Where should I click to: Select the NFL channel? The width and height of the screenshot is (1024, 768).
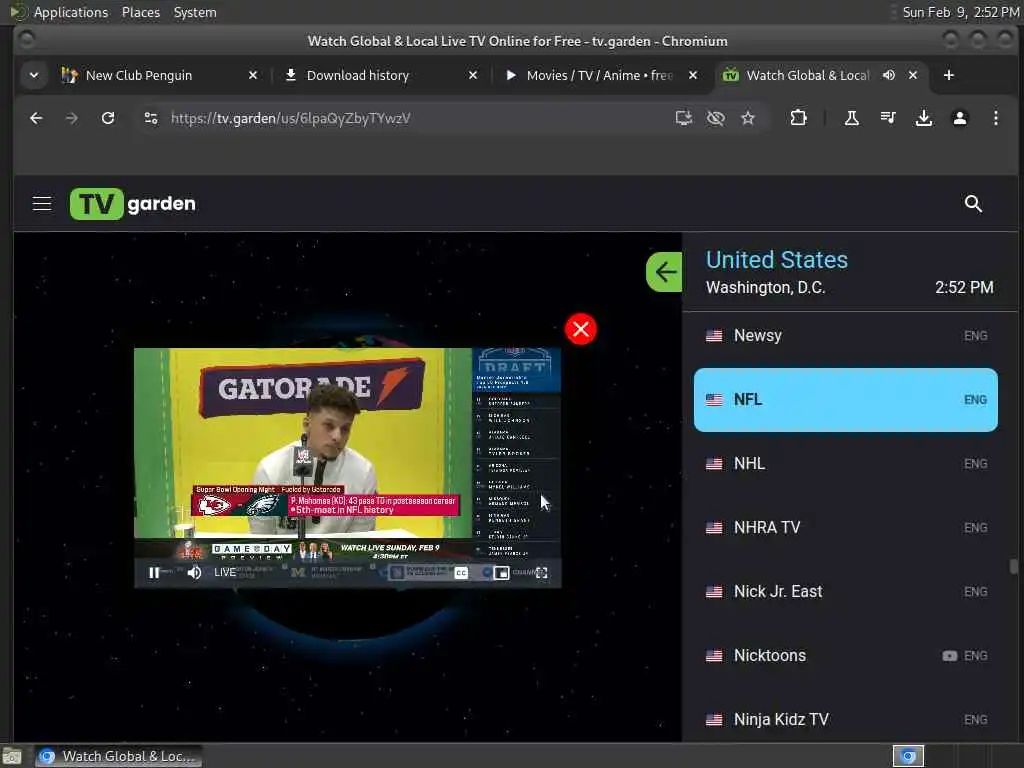846,400
